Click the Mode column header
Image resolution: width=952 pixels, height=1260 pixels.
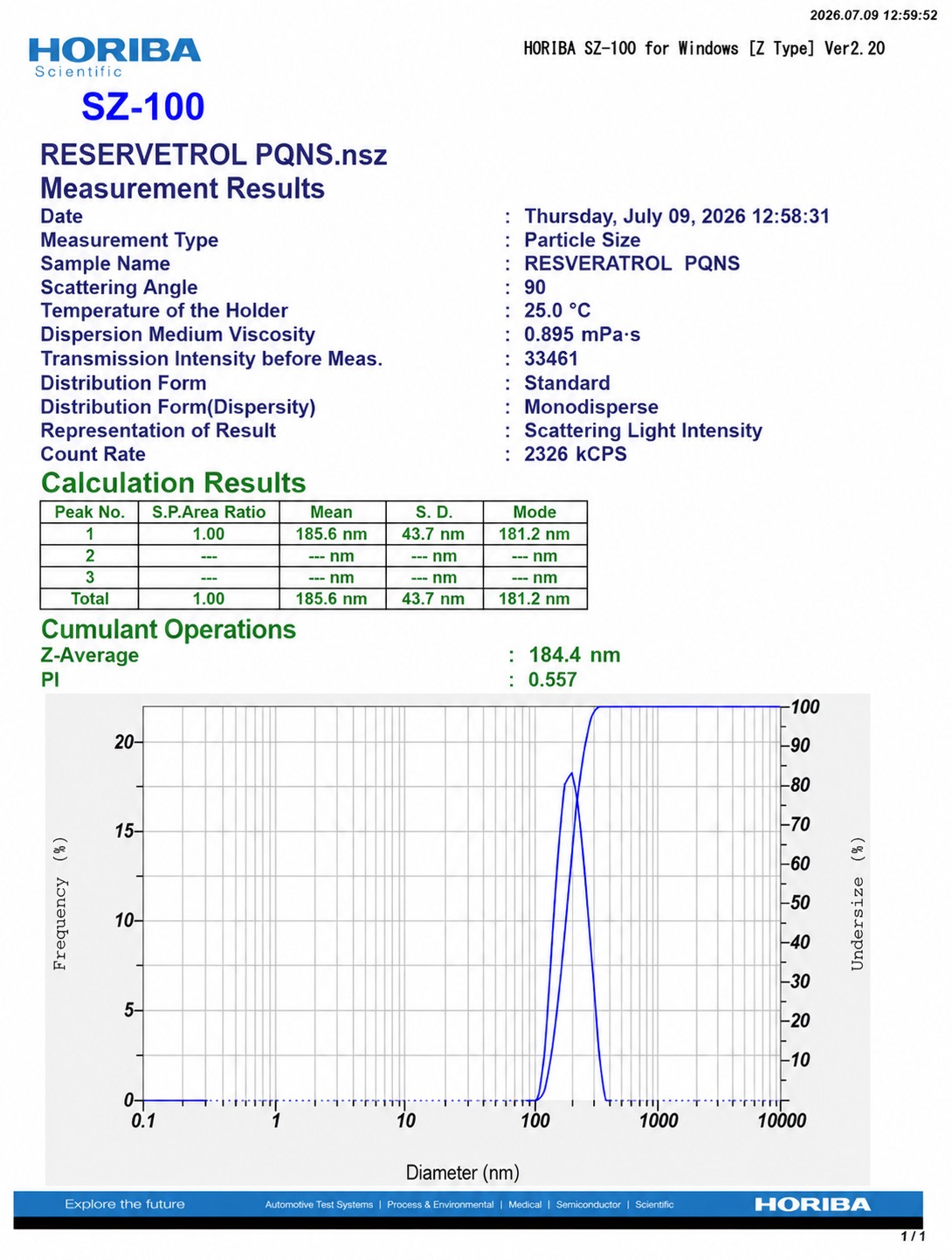click(535, 512)
